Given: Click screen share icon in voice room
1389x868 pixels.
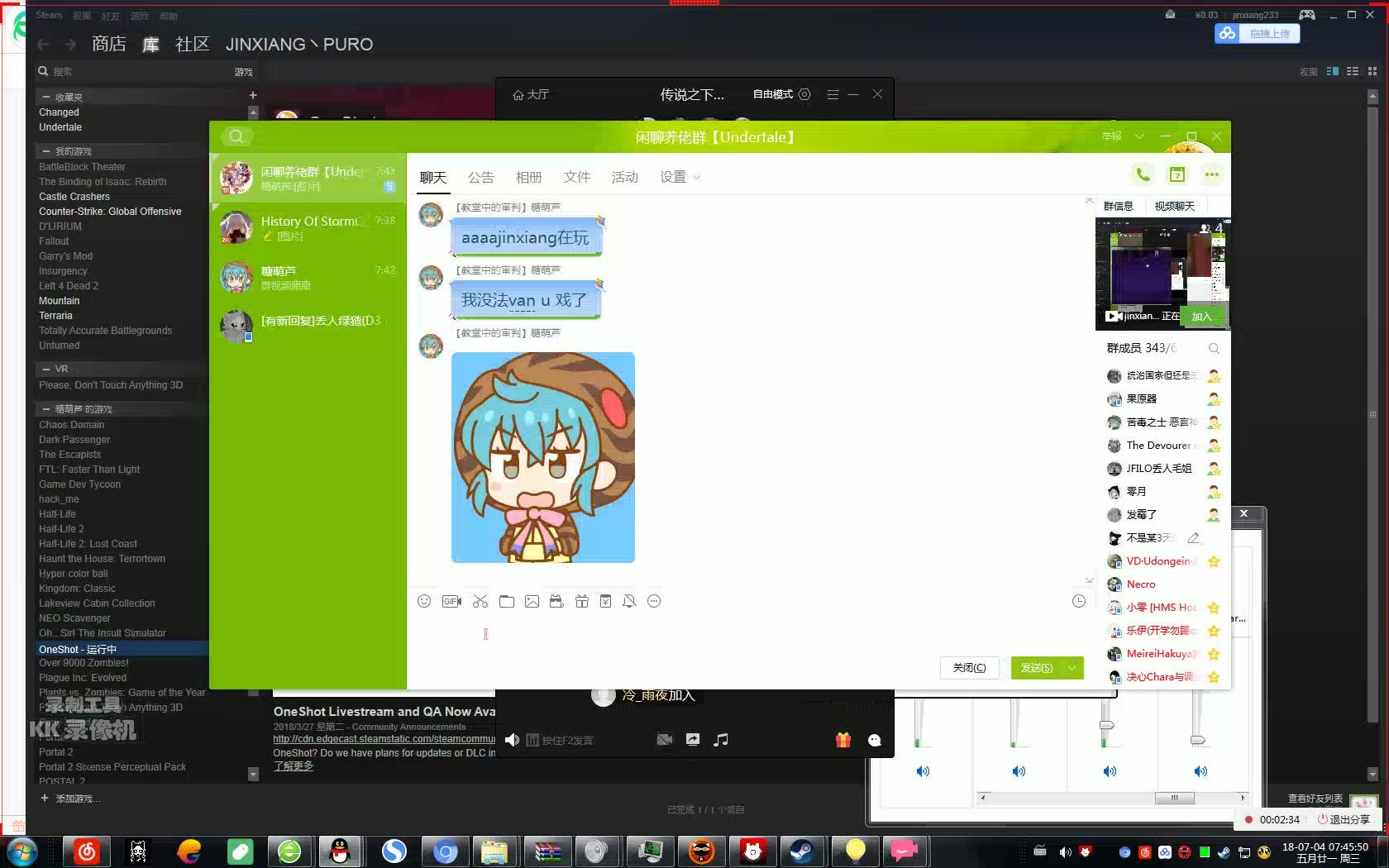Looking at the screenshot, I should pos(693,740).
